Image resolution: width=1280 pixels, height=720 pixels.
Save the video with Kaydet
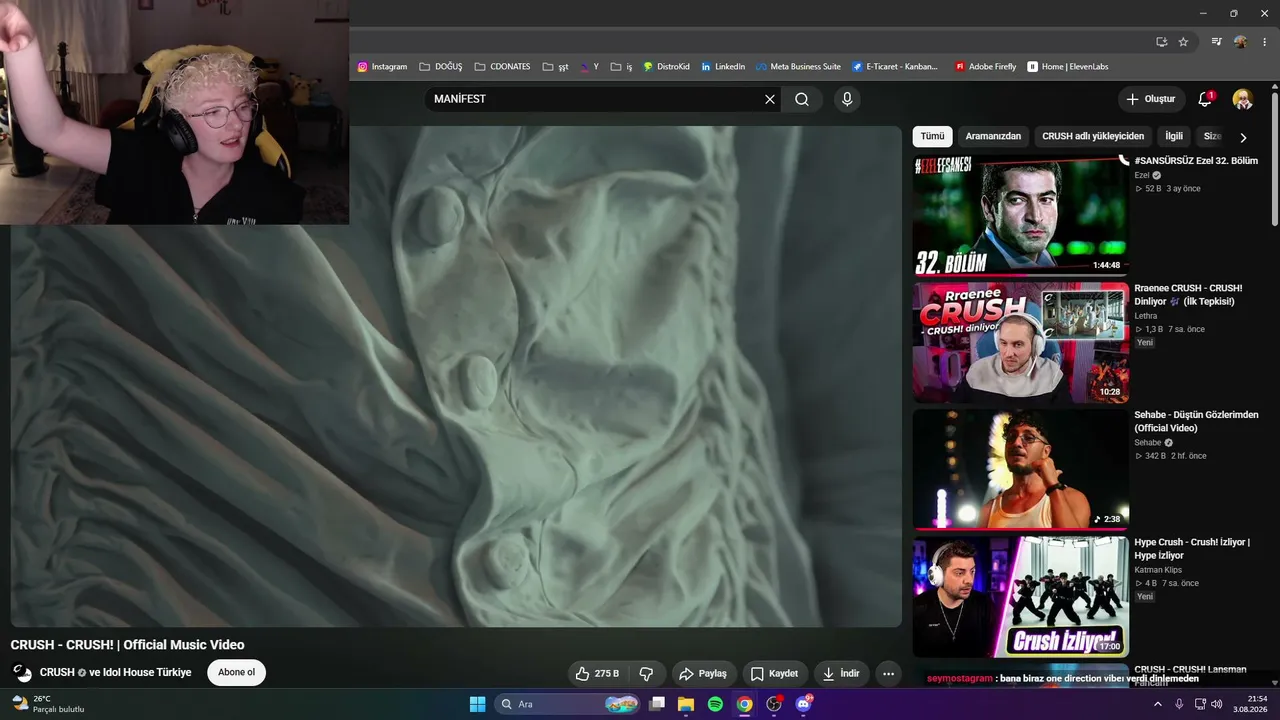775,674
